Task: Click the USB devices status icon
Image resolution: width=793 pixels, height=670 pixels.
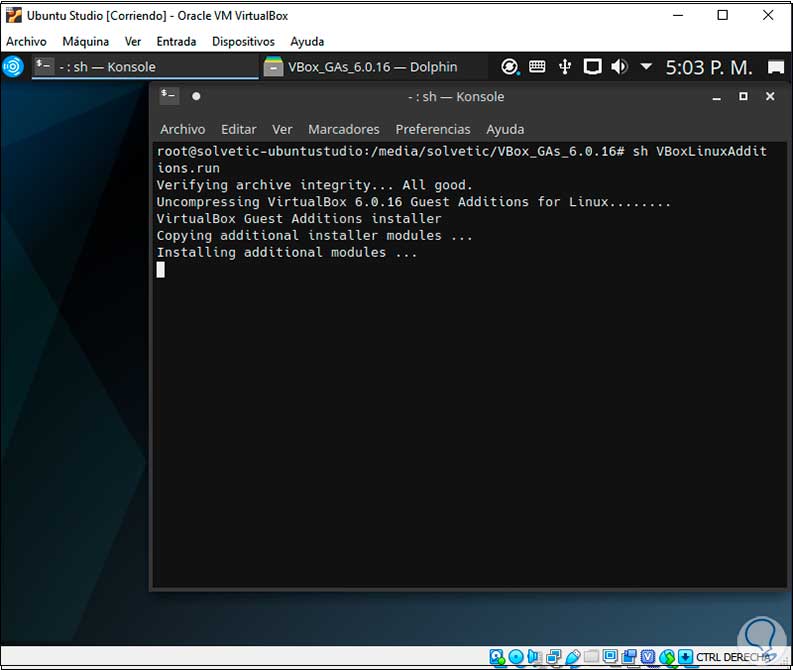Action: click(573, 657)
